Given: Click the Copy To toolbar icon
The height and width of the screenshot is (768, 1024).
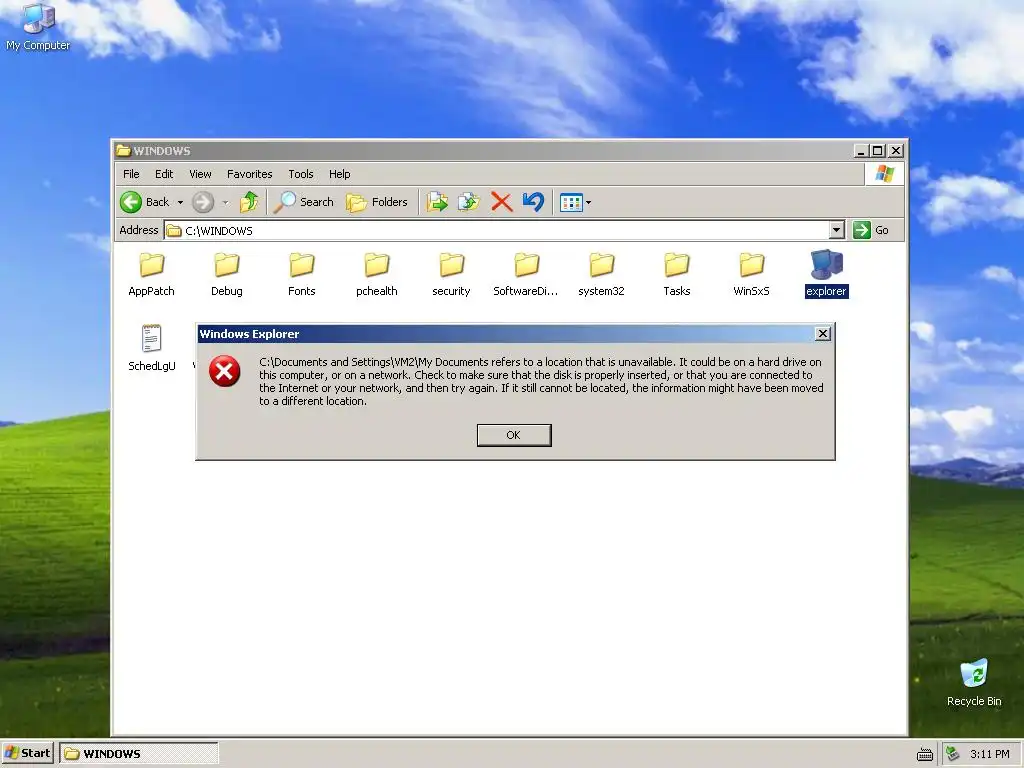Looking at the screenshot, I should pyautogui.click(x=469, y=202).
